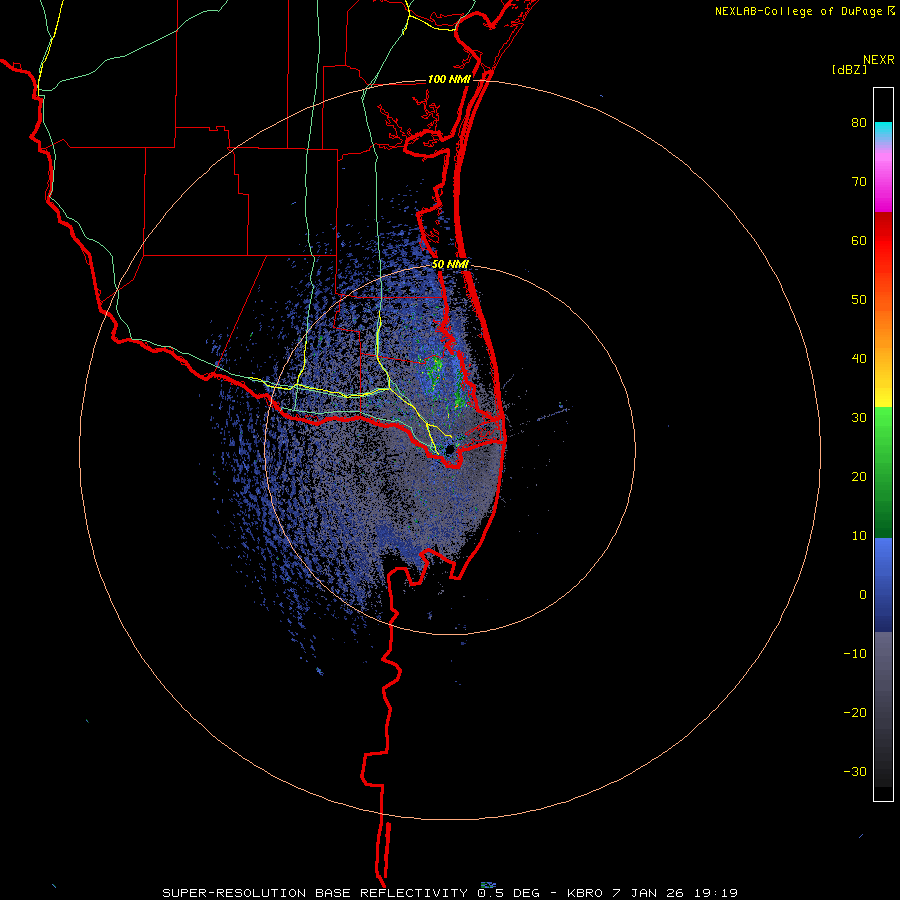Click the -20 value on dBZ scale
This screenshot has height=900, width=900.
855,713
